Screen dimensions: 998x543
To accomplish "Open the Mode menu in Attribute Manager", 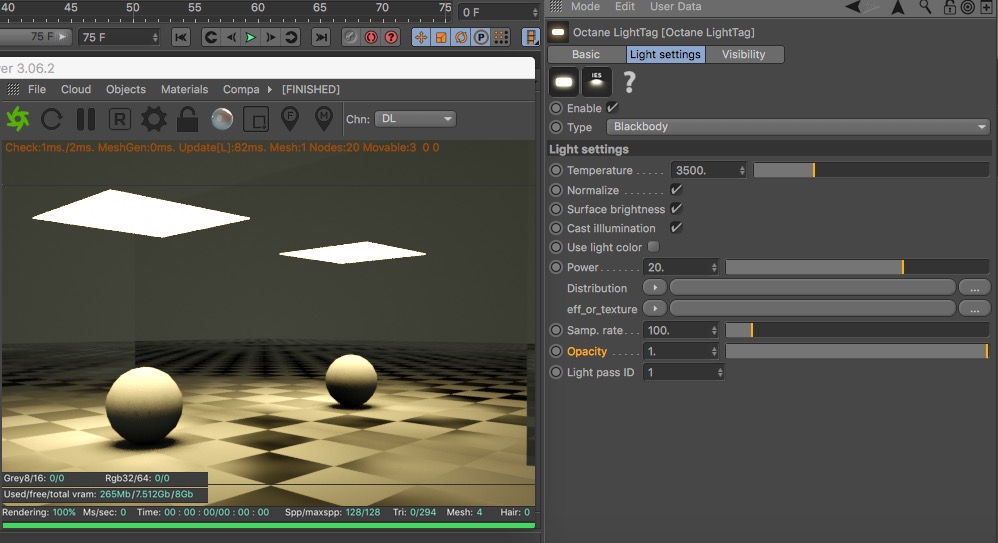I will coord(585,6).
